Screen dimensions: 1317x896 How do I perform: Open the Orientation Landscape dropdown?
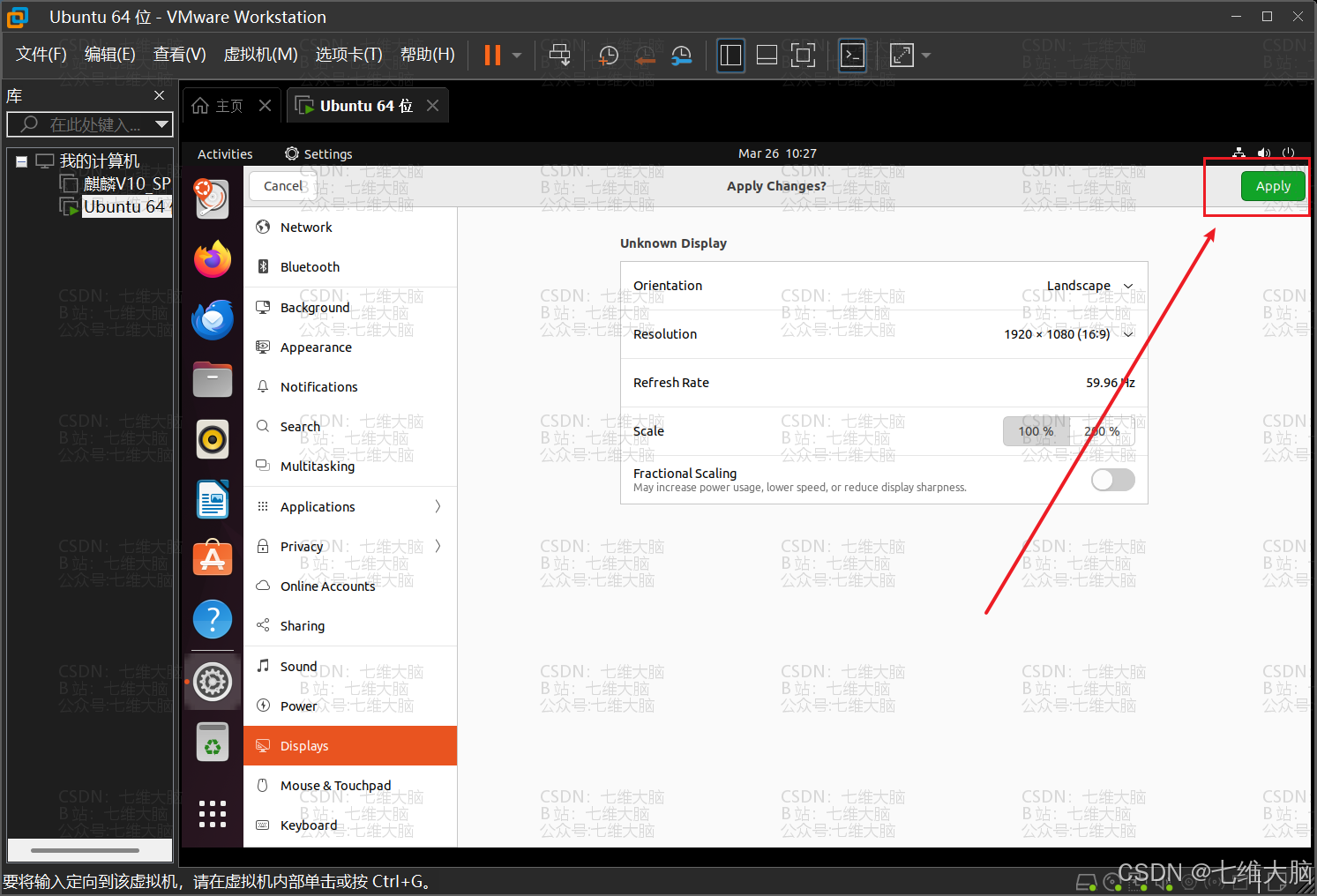tap(1089, 286)
